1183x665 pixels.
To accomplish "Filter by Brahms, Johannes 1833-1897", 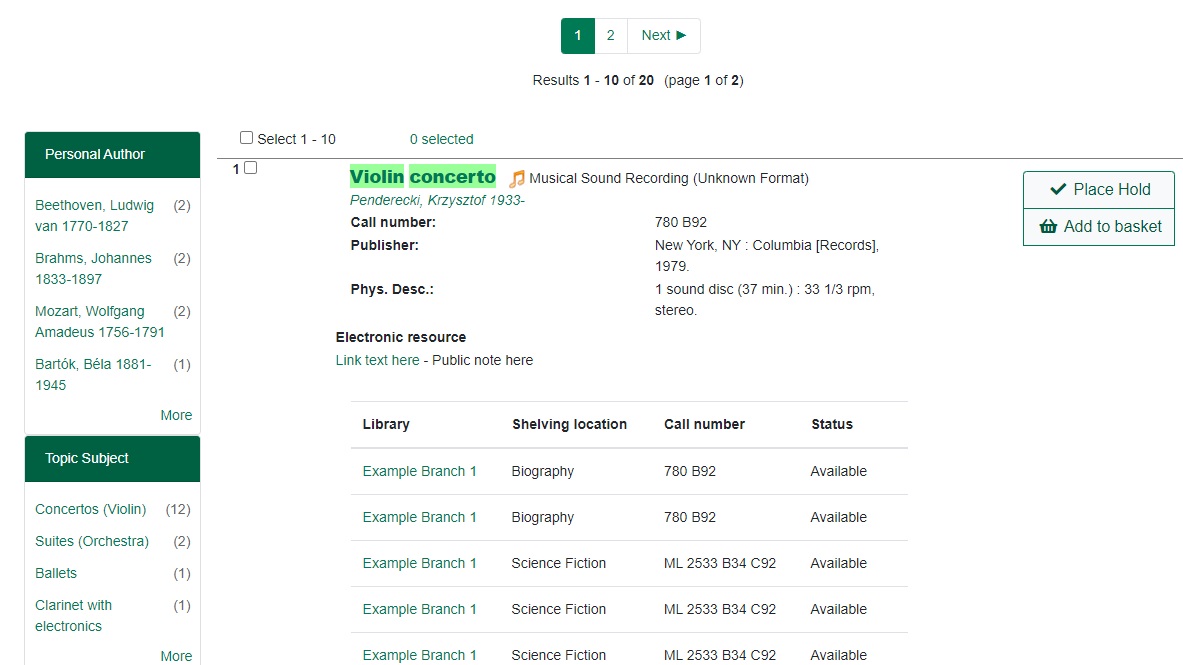I will click(x=93, y=269).
